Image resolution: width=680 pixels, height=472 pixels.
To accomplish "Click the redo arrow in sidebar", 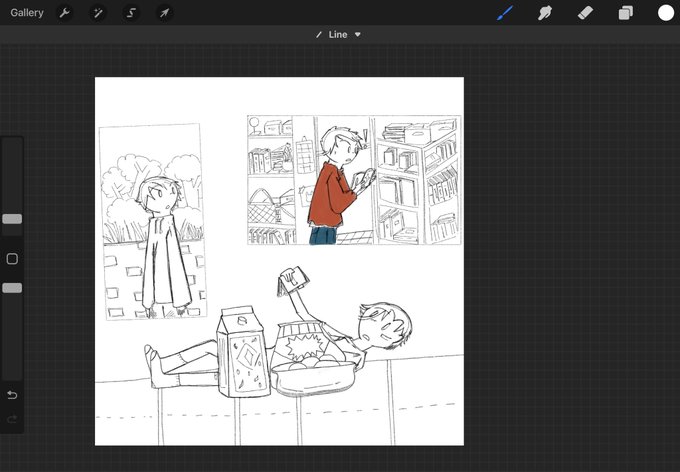I will click(x=12, y=419).
